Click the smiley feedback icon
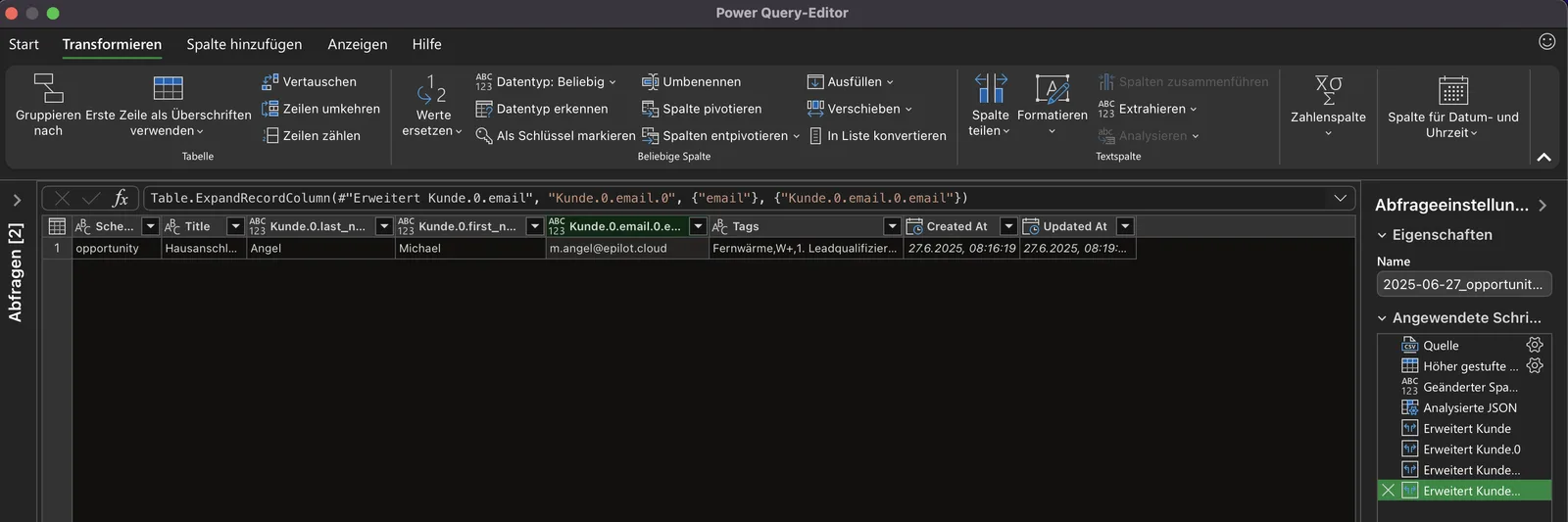 coord(1546,41)
